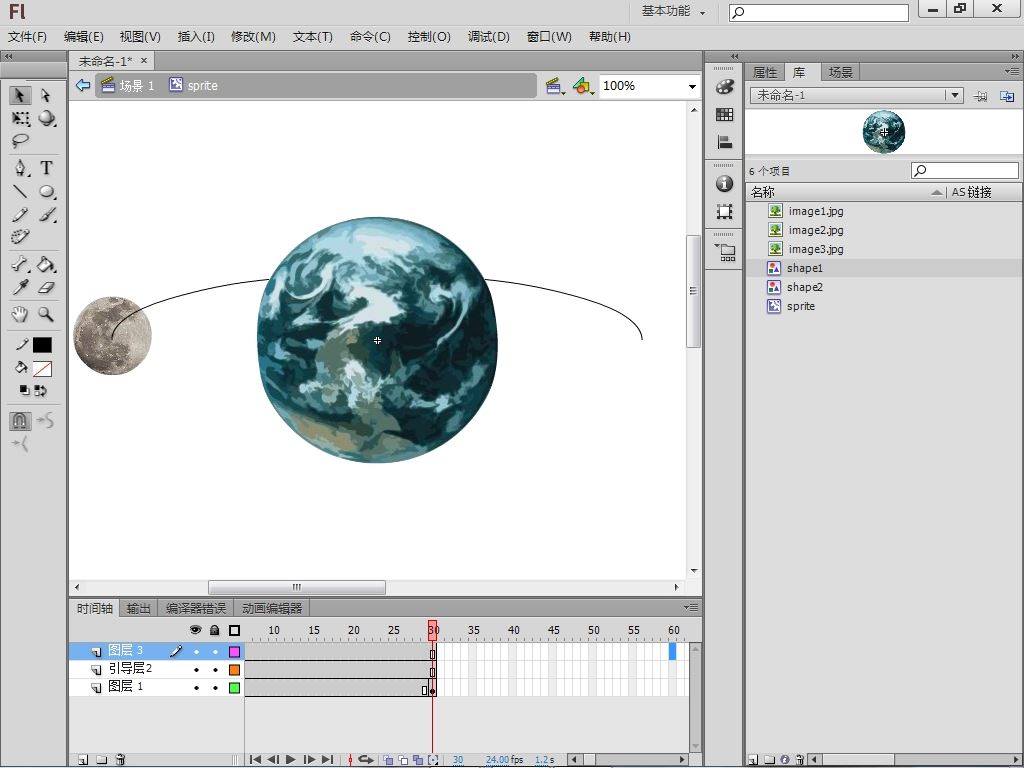Open the 修改(M) menu

(x=253, y=36)
